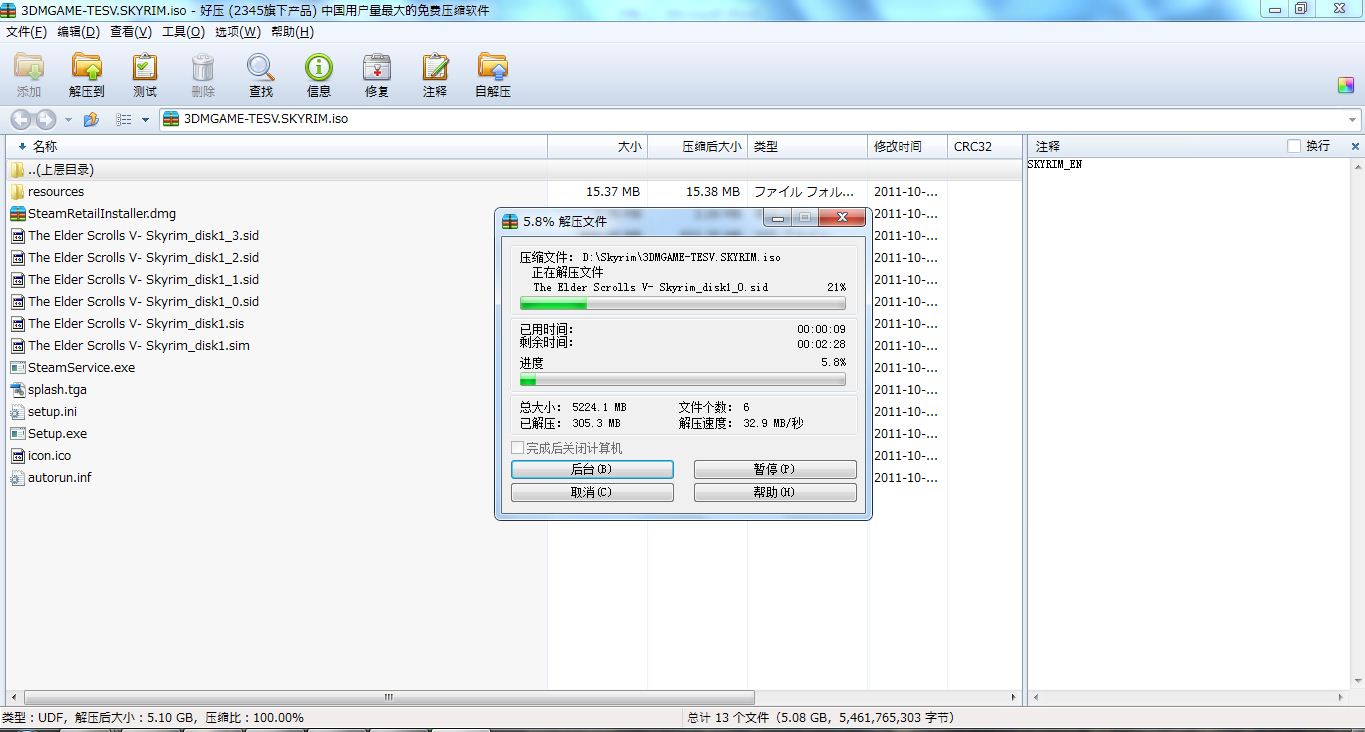Close the 注释 comment panel
This screenshot has width=1365, height=732.
(1355, 146)
